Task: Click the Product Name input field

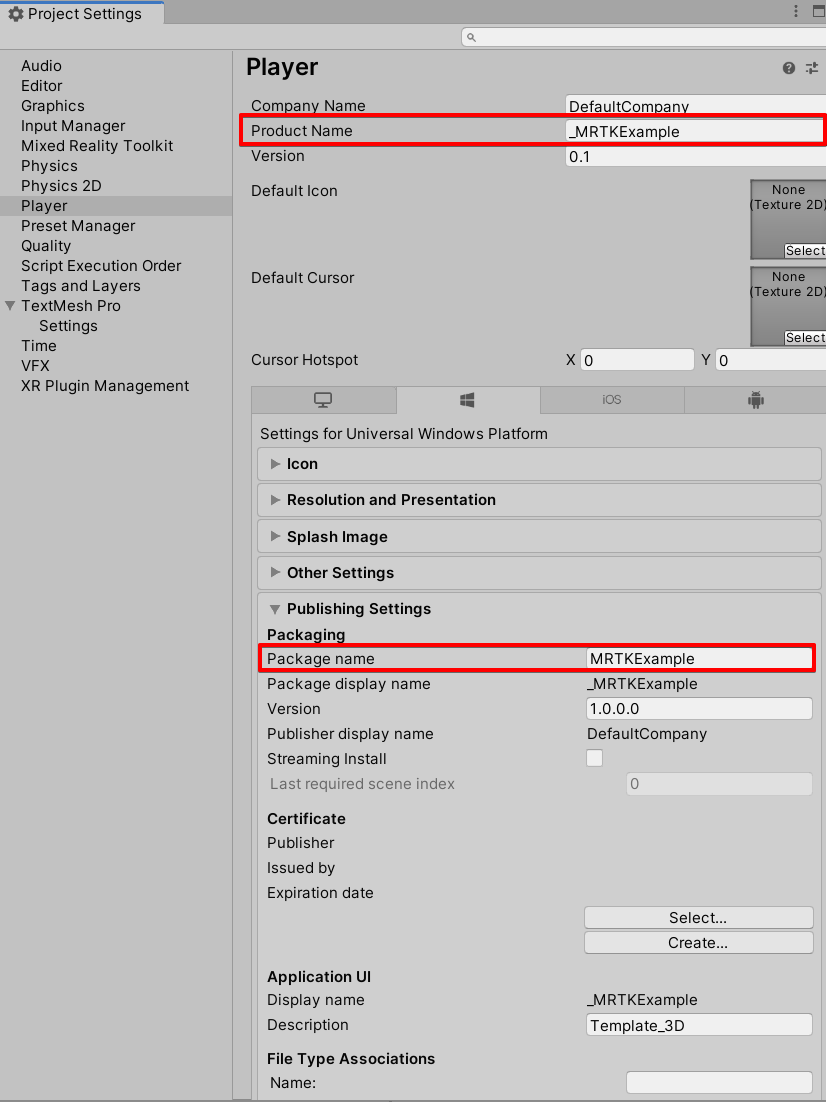Action: pos(694,131)
